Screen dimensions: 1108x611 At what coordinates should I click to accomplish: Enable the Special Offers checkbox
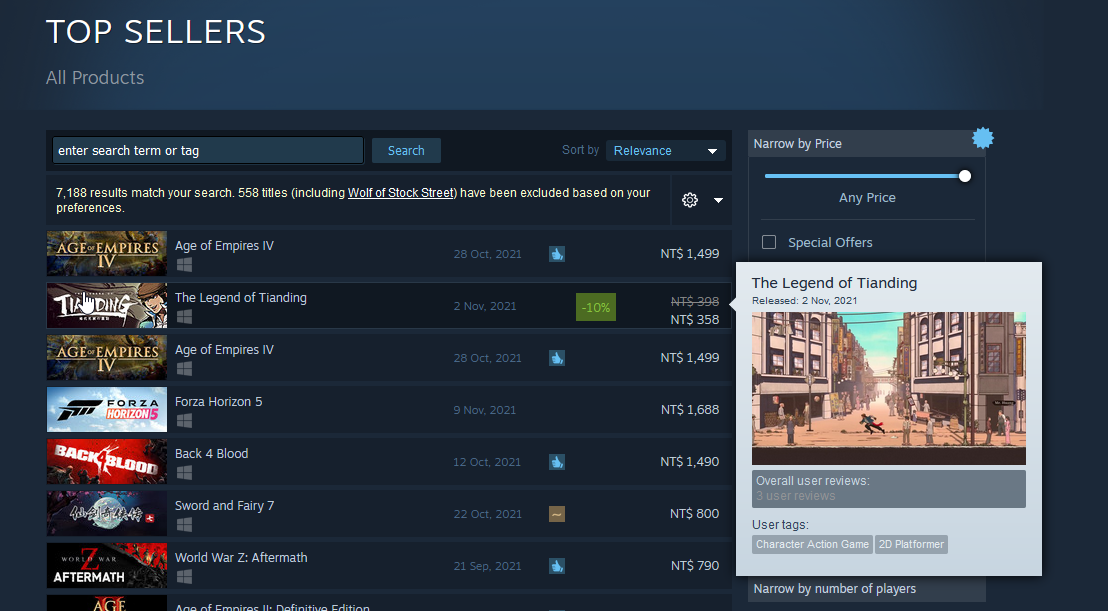coord(769,242)
